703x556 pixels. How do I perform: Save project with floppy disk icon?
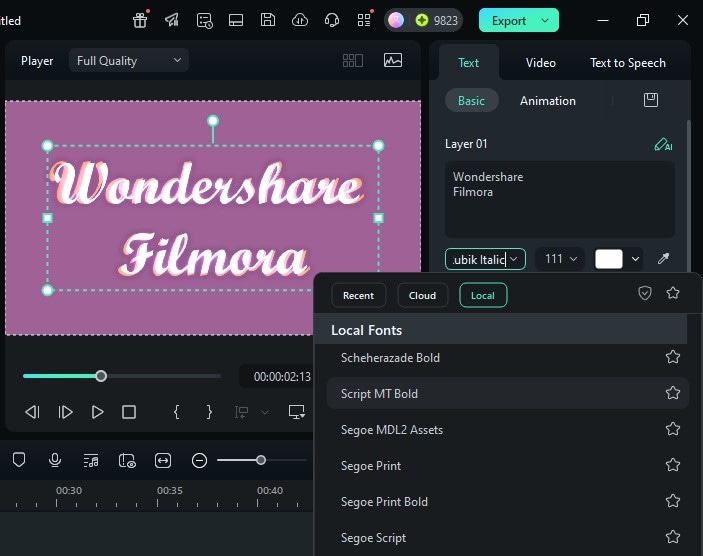(268, 20)
